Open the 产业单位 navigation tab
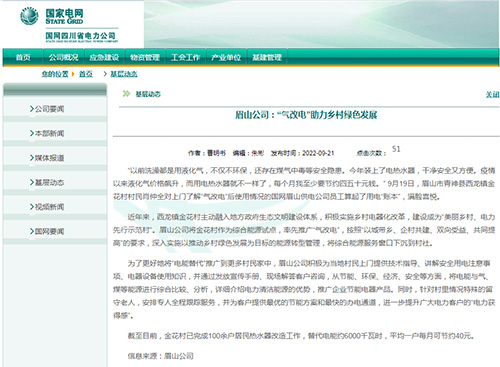The width and height of the screenshot is (500, 367). tap(226, 57)
